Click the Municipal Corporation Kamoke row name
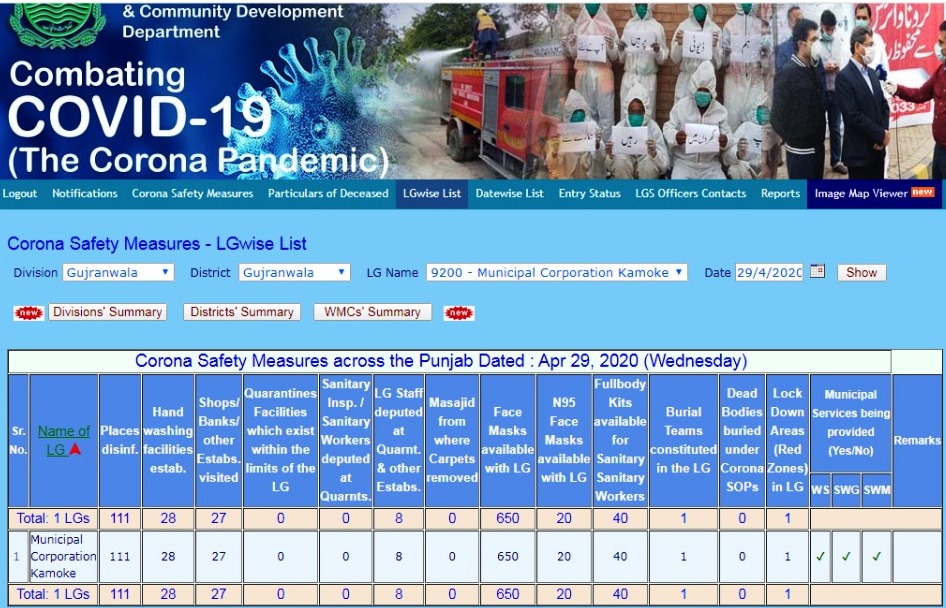 (63, 556)
